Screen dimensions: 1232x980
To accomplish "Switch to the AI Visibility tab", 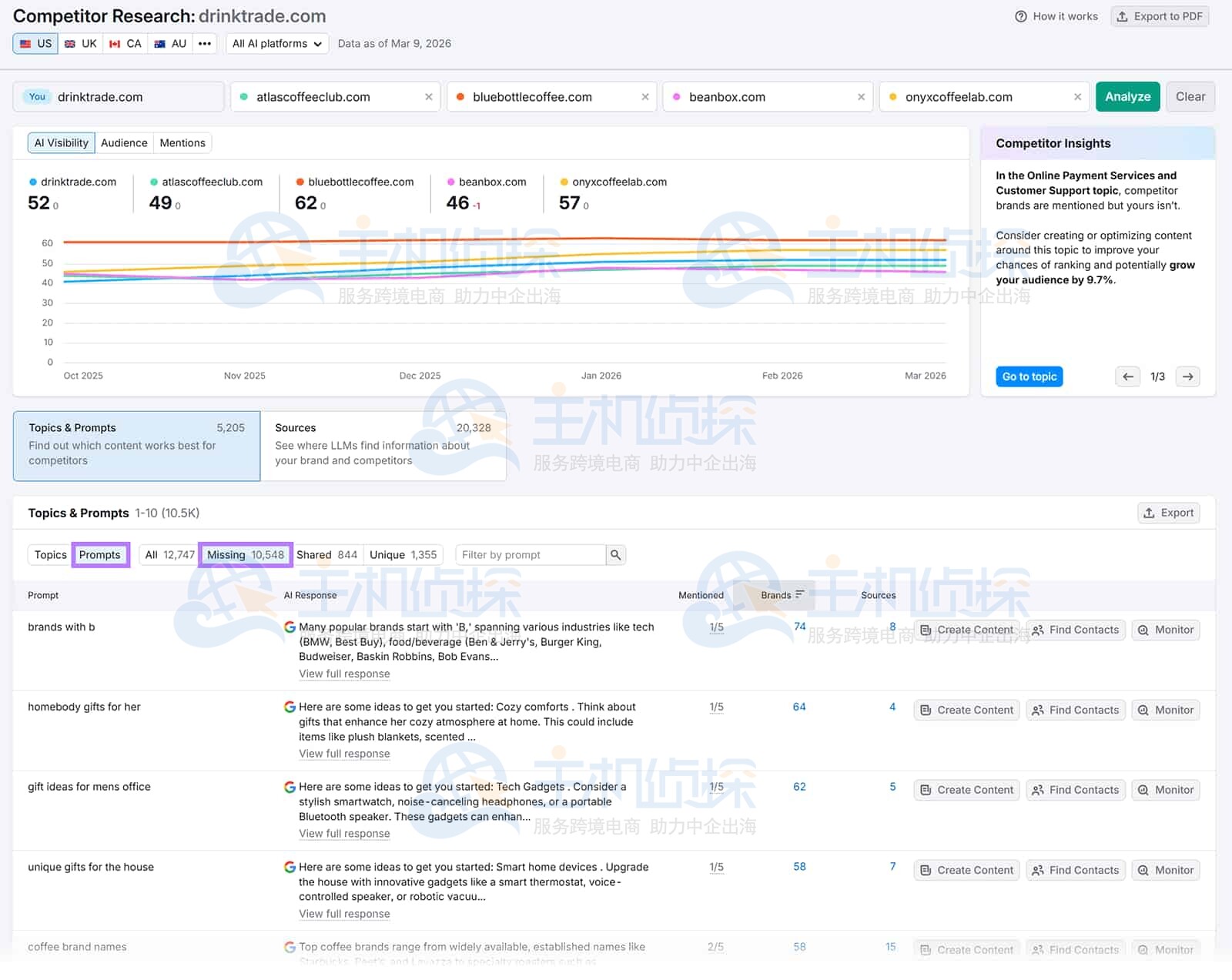I will click(62, 143).
